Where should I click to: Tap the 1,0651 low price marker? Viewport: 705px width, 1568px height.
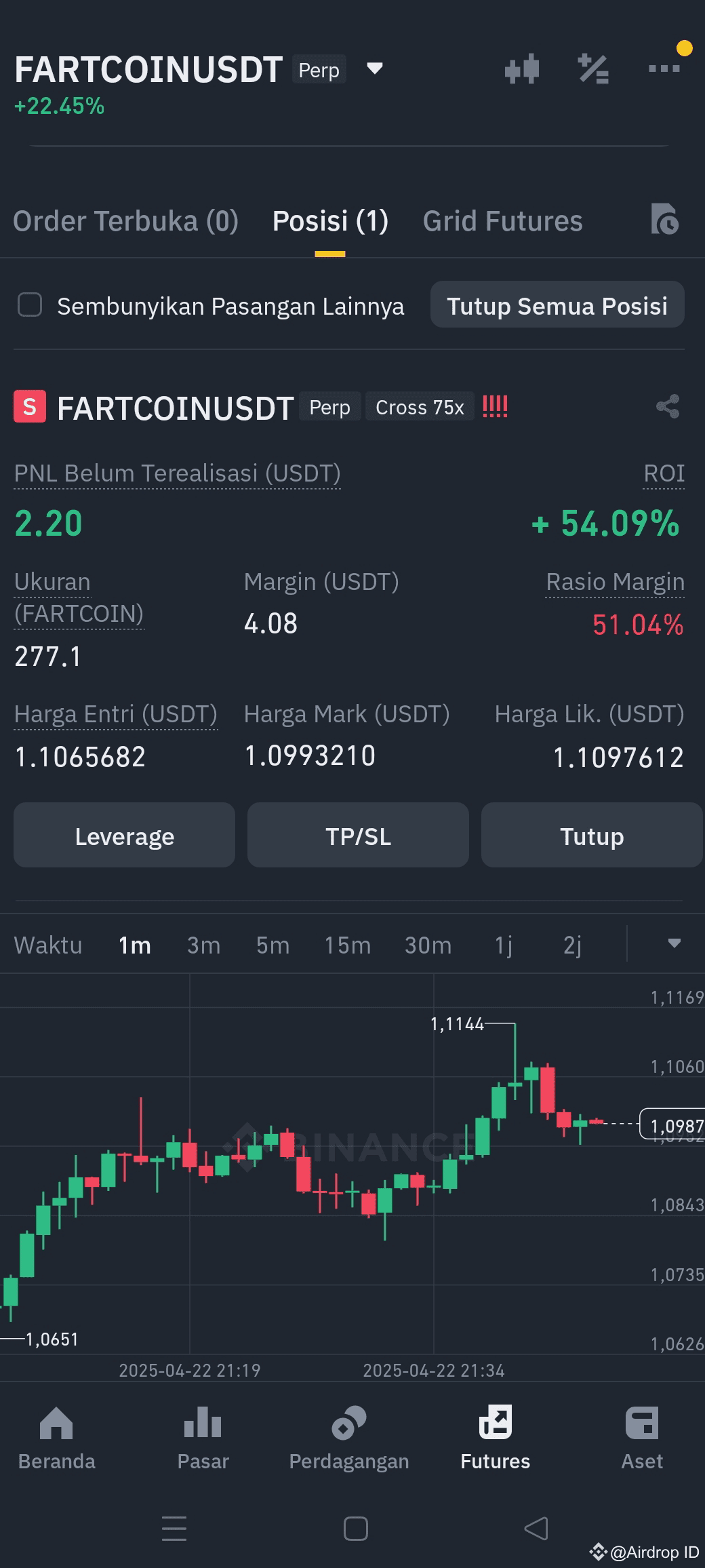(52, 1339)
